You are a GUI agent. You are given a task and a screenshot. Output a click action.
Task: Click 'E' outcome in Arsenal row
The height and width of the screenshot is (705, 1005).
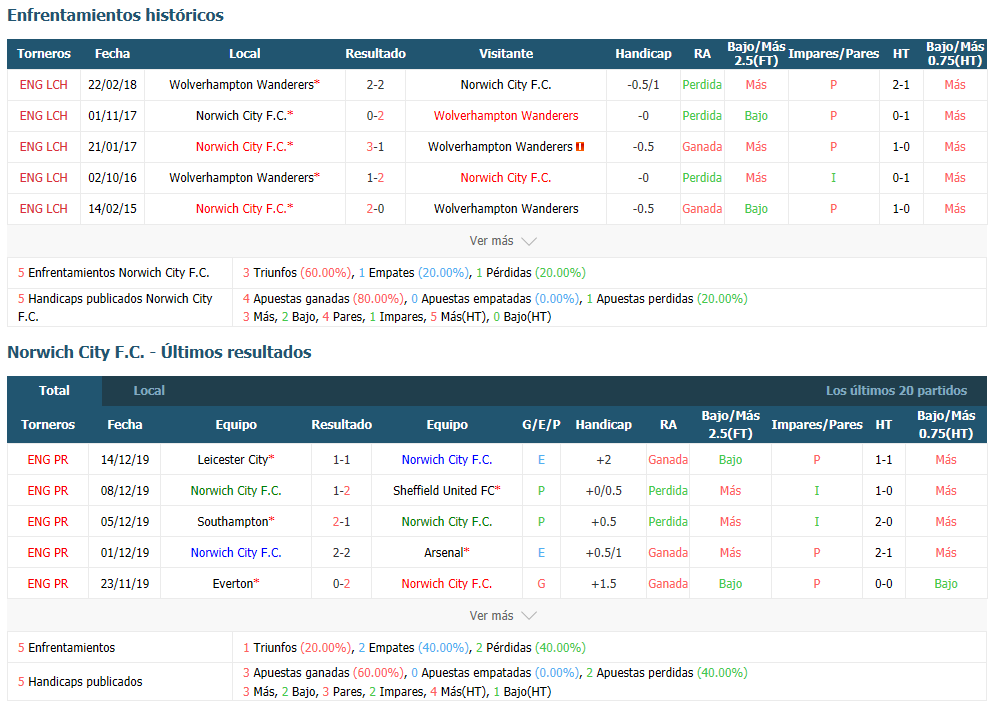tap(542, 552)
